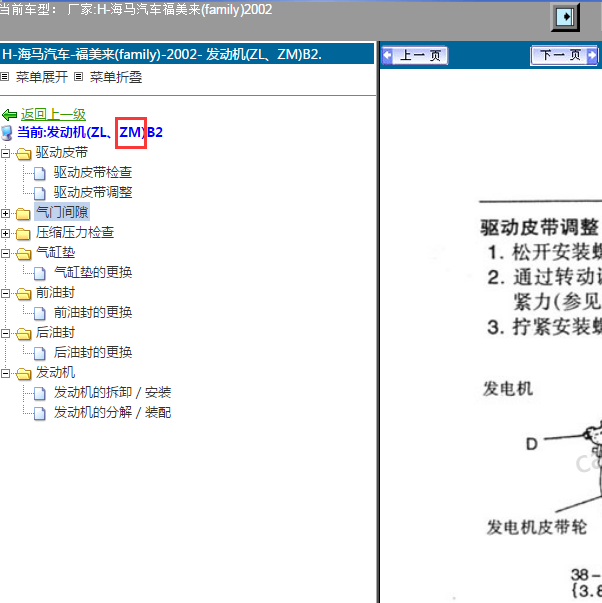Image resolution: width=602 pixels, height=603 pixels.
Task: Click the 发电机 label in diagram
Action: [508, 389]
